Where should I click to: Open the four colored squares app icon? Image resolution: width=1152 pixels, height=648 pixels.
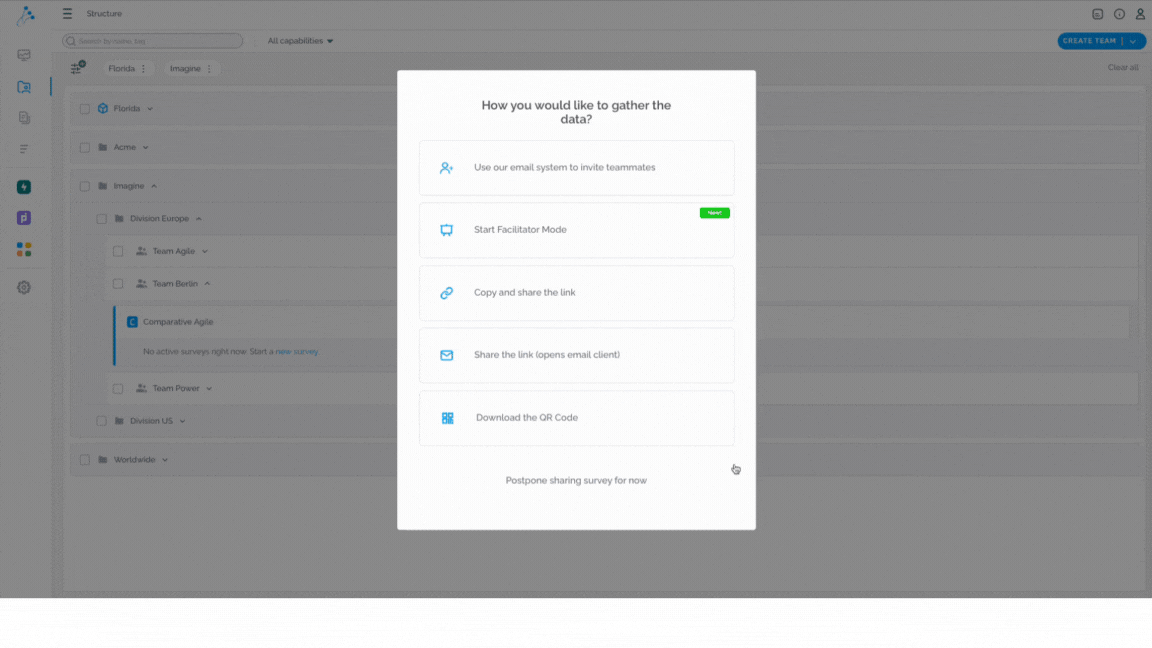24,250
